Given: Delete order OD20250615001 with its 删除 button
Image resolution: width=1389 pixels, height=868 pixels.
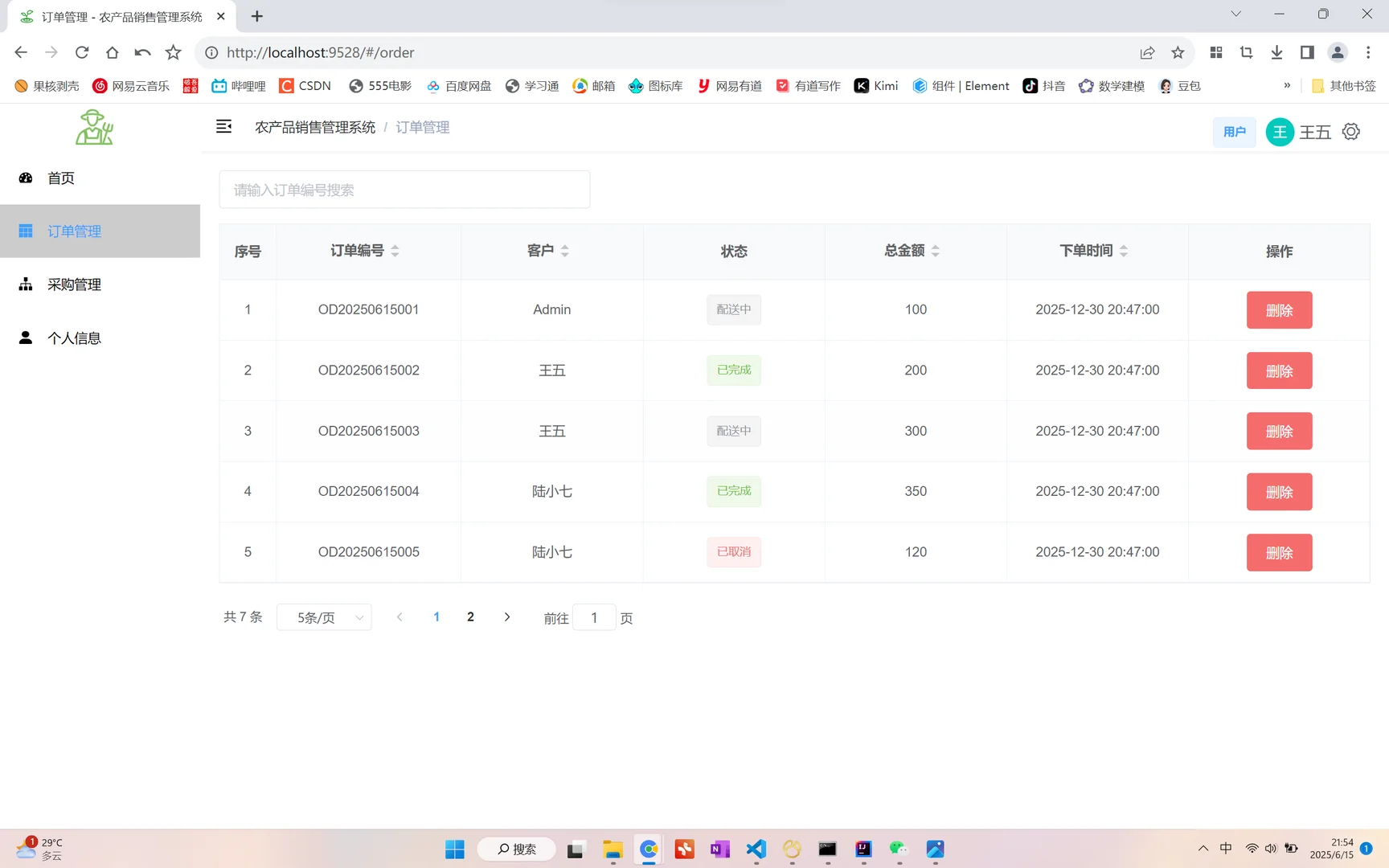Looking at the screenshot, I should click(1279, 309).
